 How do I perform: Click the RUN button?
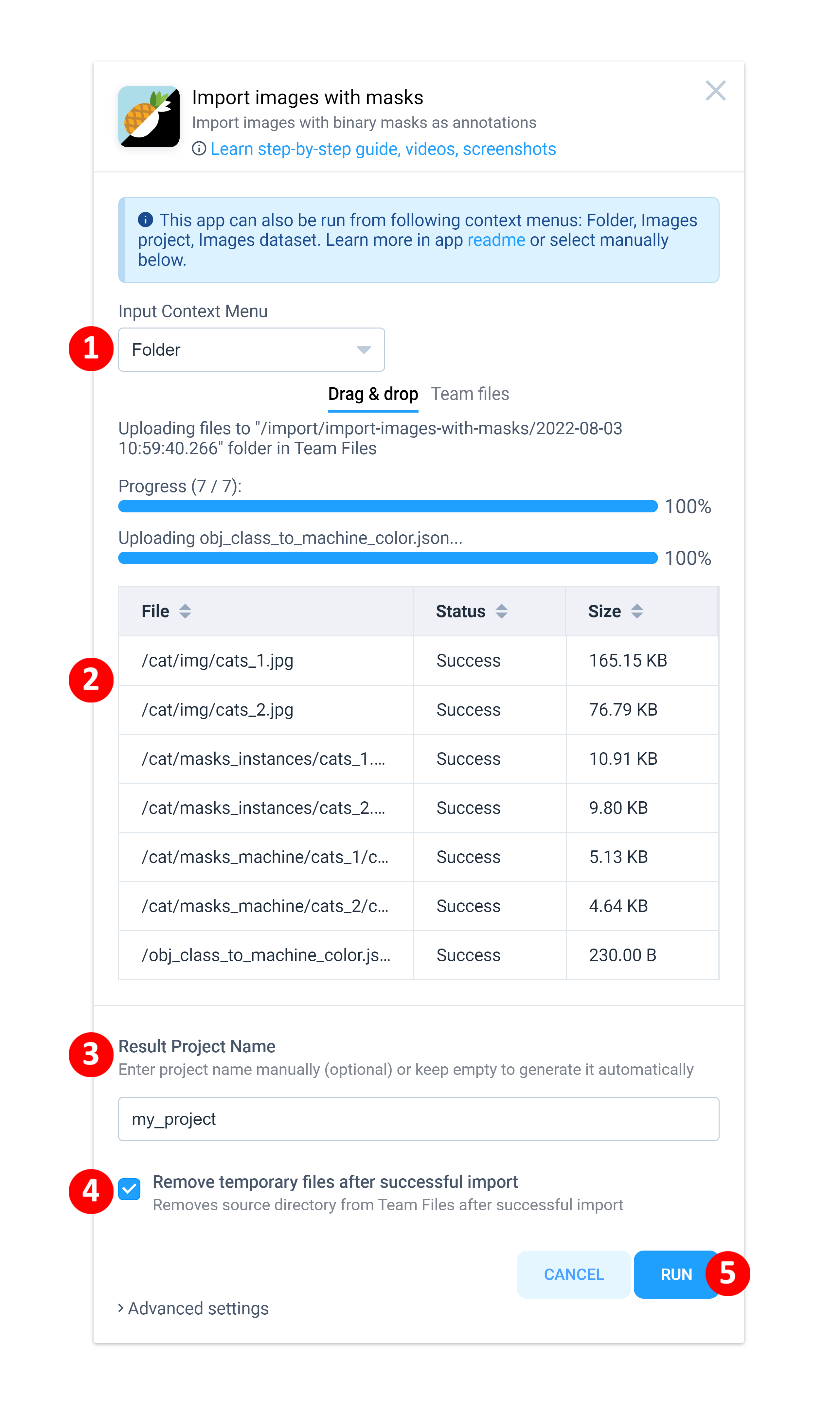click(676, 1274)
